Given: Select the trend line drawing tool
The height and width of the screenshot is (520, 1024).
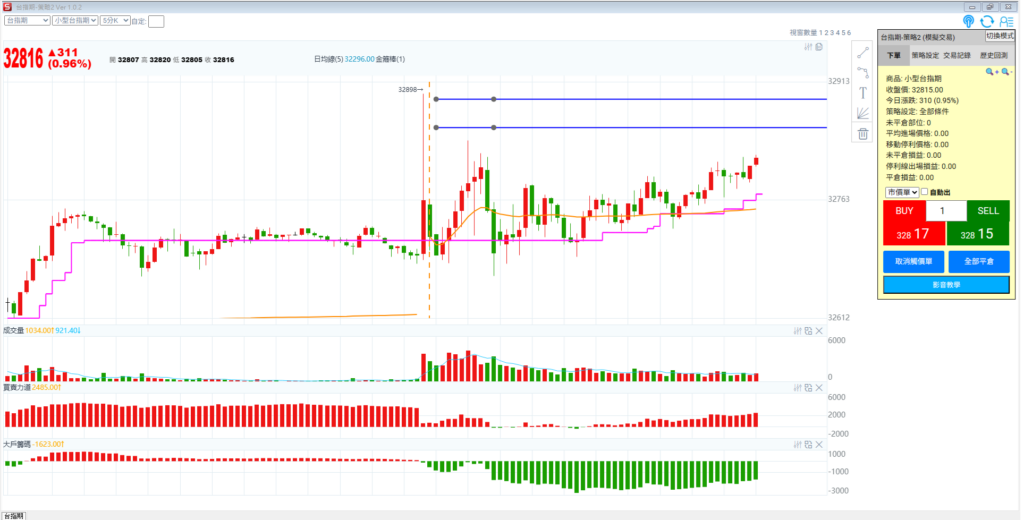Looking at the screenshot, I should (x=863, y=52).
